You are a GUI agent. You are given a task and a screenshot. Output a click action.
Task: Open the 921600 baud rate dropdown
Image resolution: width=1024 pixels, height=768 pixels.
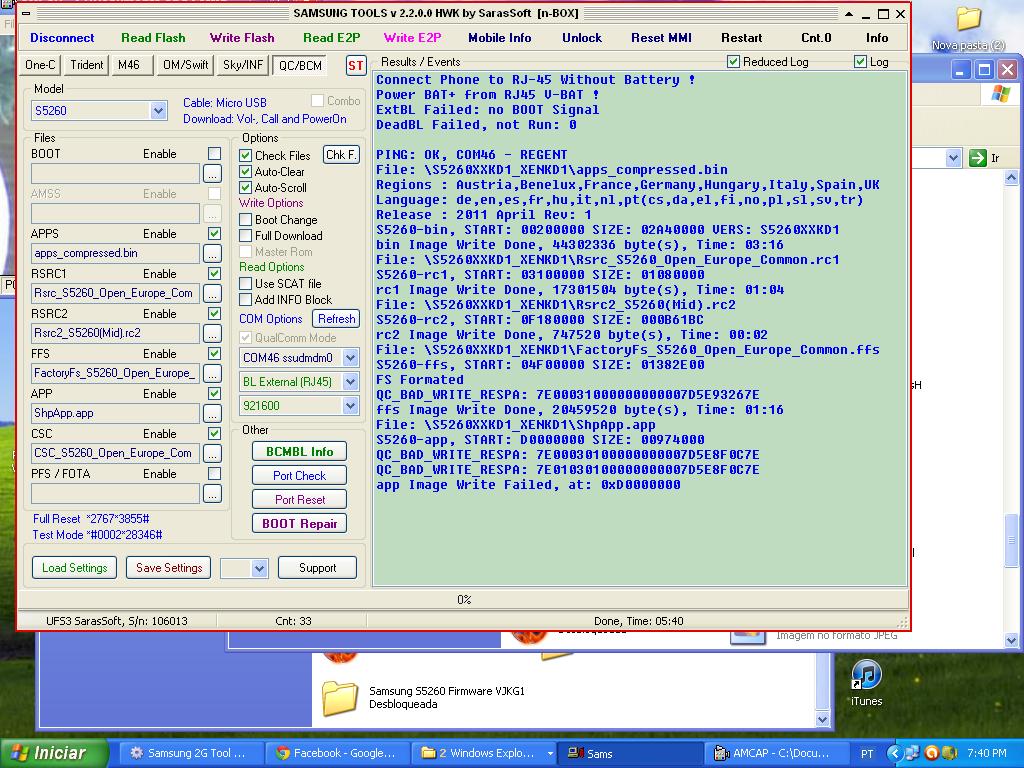[x=351, y=406]
